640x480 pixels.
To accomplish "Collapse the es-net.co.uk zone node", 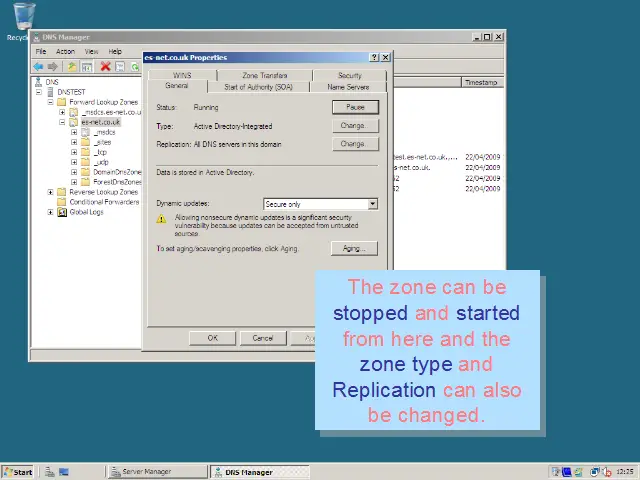I will pyautogui.click(x=62, y=122).
